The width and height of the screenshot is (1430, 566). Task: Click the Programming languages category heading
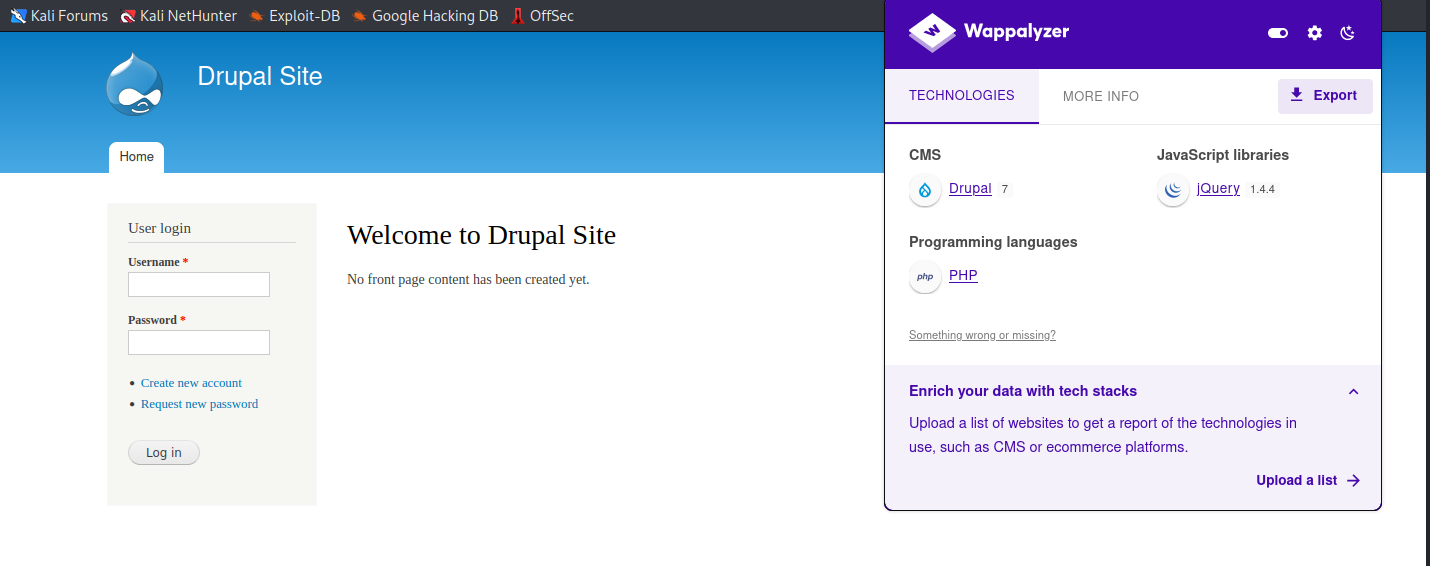pos(993,242)
